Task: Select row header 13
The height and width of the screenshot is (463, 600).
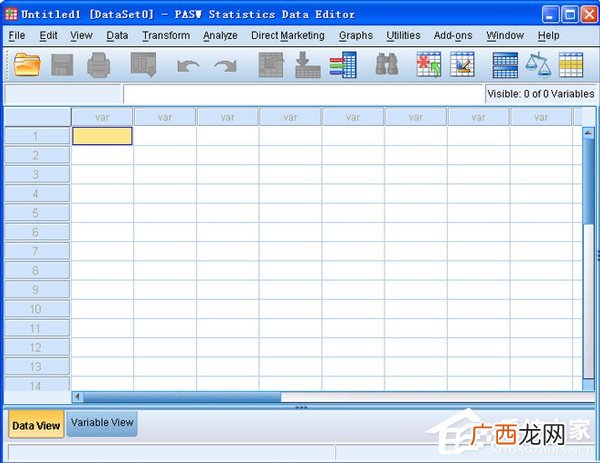Action: click(x=37, y=367)
